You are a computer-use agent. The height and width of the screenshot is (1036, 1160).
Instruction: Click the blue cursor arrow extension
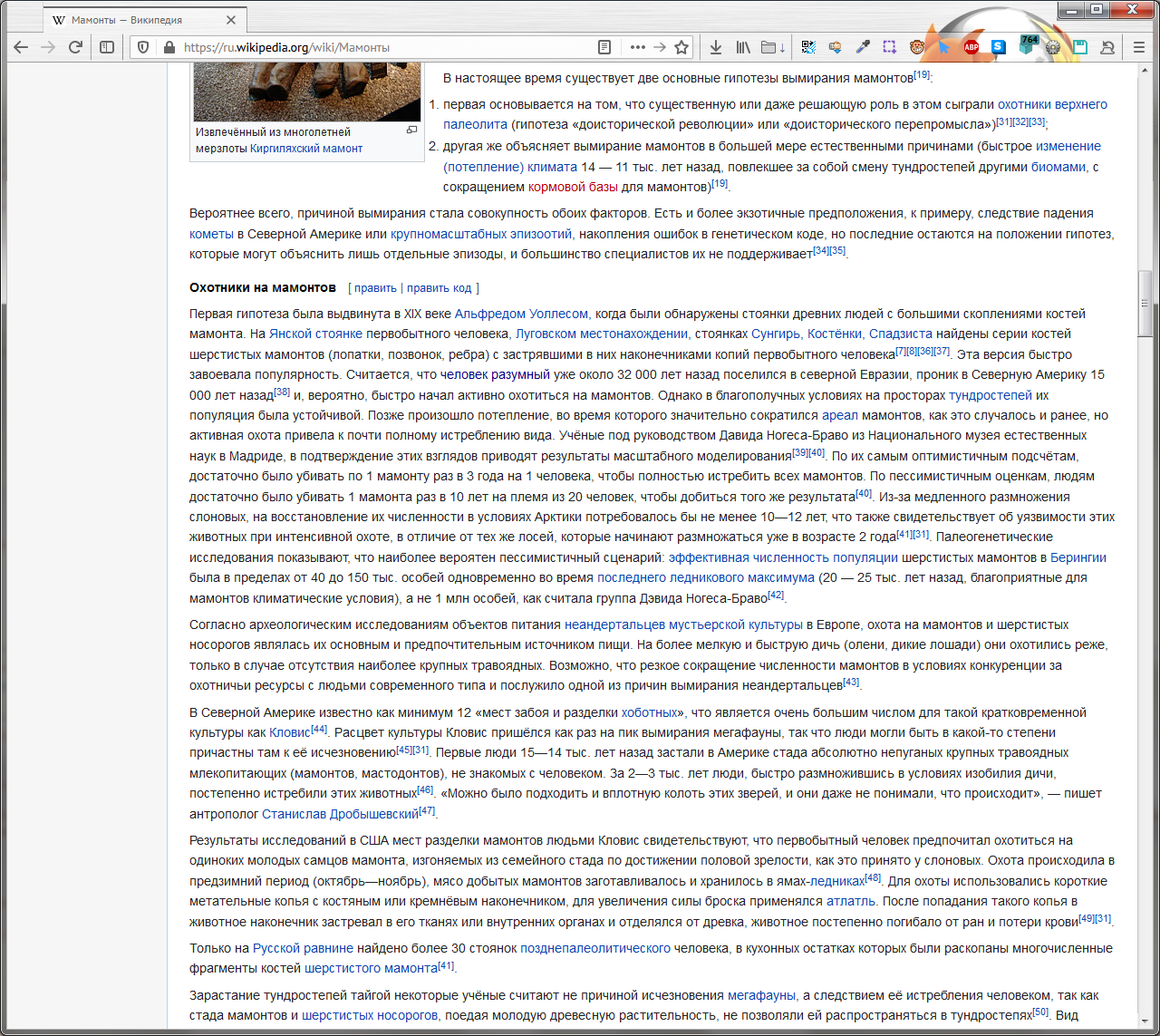944,47
